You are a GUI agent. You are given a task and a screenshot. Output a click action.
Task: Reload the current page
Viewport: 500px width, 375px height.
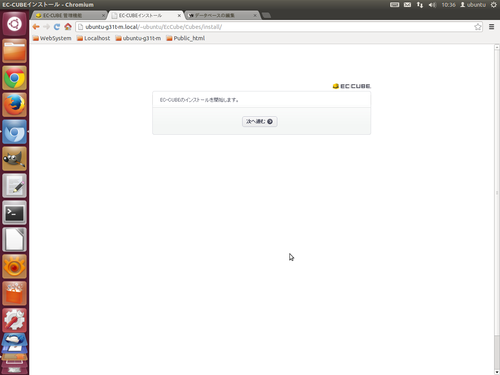57,27
